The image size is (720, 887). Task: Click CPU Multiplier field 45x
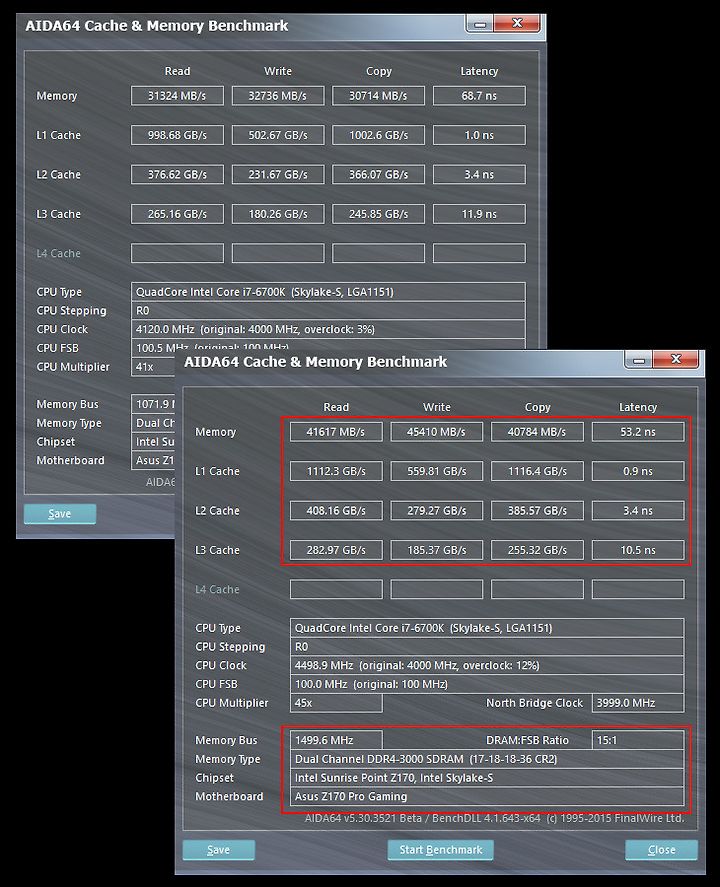click(x=336, y=703)
